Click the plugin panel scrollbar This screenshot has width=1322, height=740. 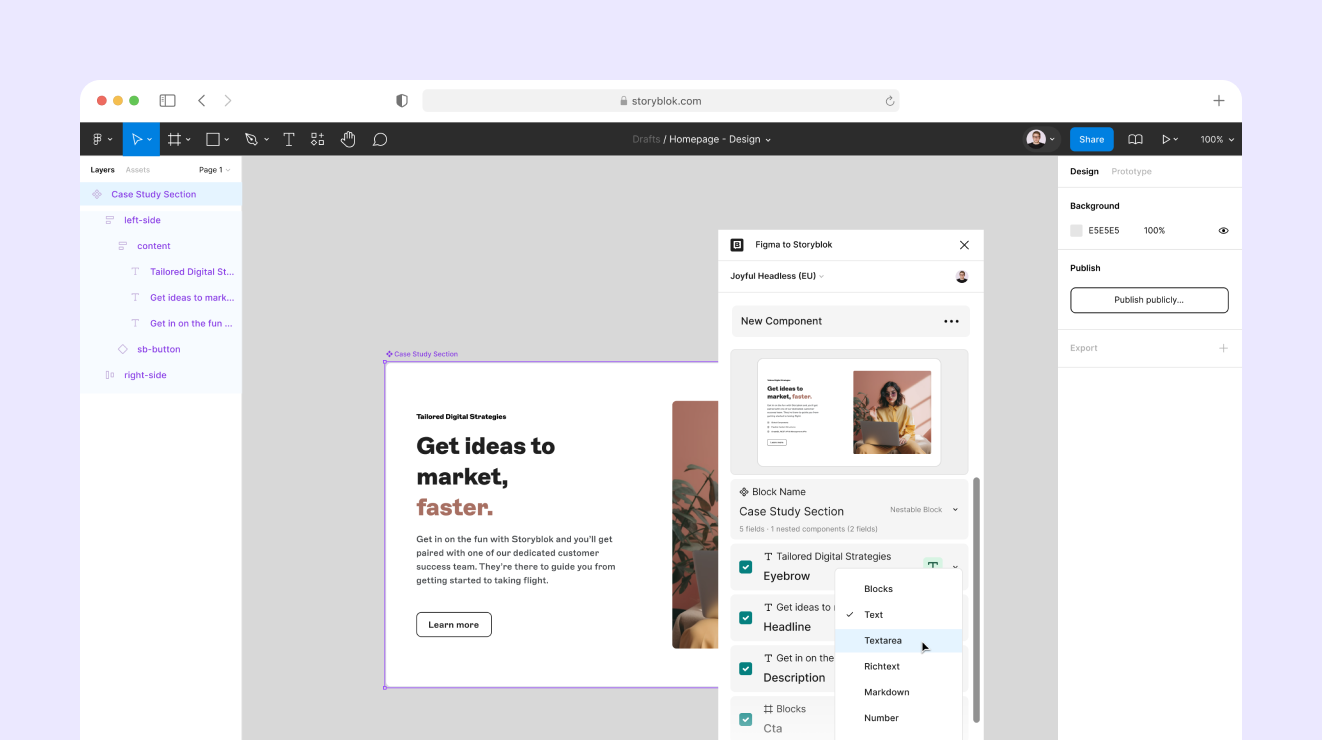click(977, 600)
